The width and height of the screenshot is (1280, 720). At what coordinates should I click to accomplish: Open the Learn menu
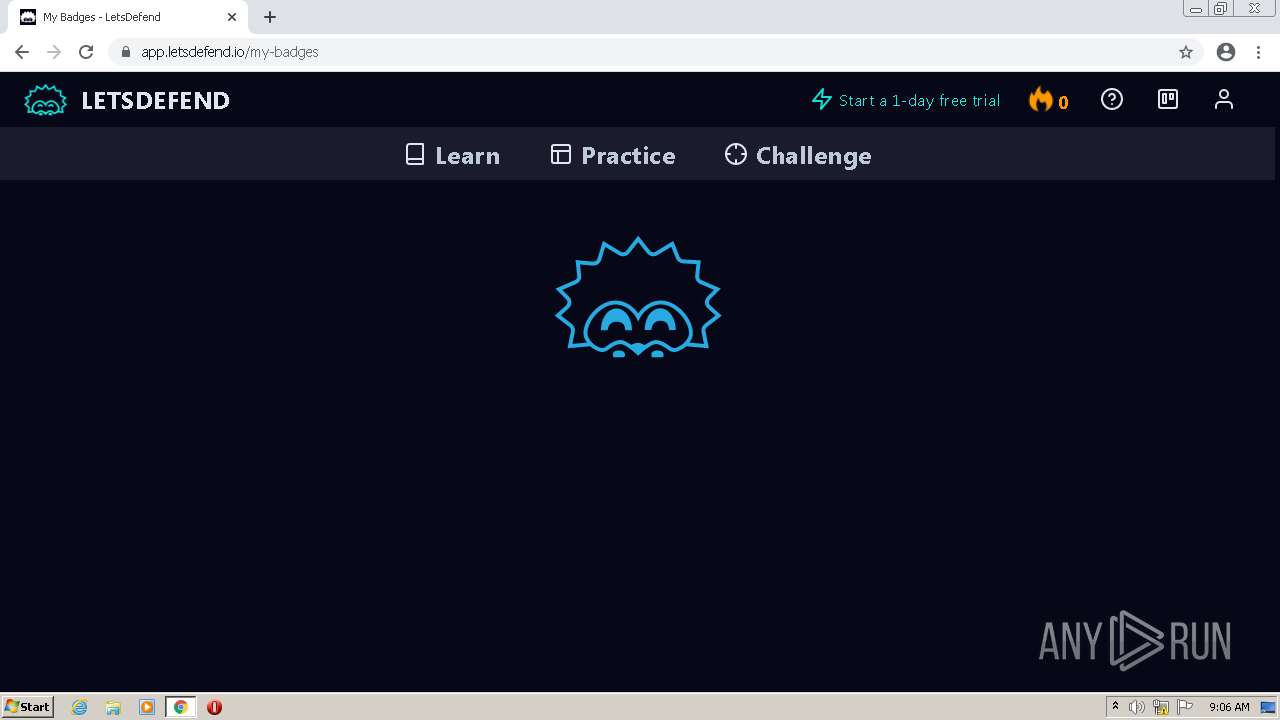coord(452,155)
